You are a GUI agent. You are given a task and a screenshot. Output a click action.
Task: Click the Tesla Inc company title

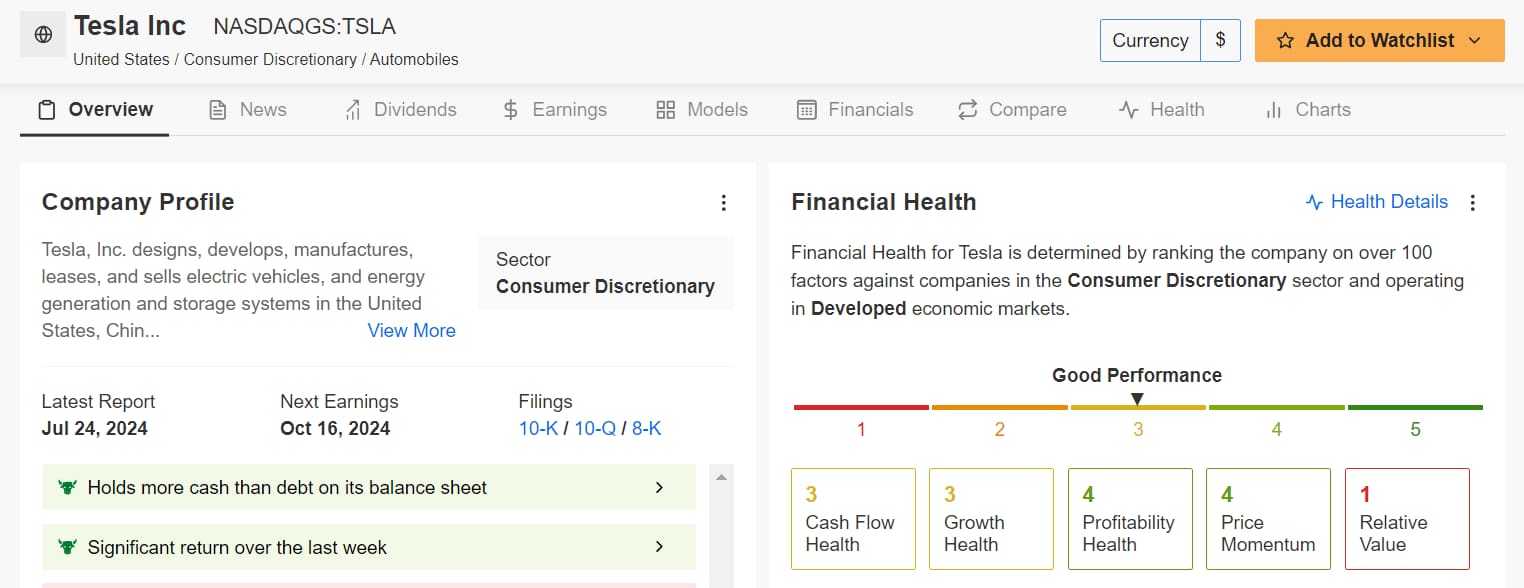pos(130,25)
